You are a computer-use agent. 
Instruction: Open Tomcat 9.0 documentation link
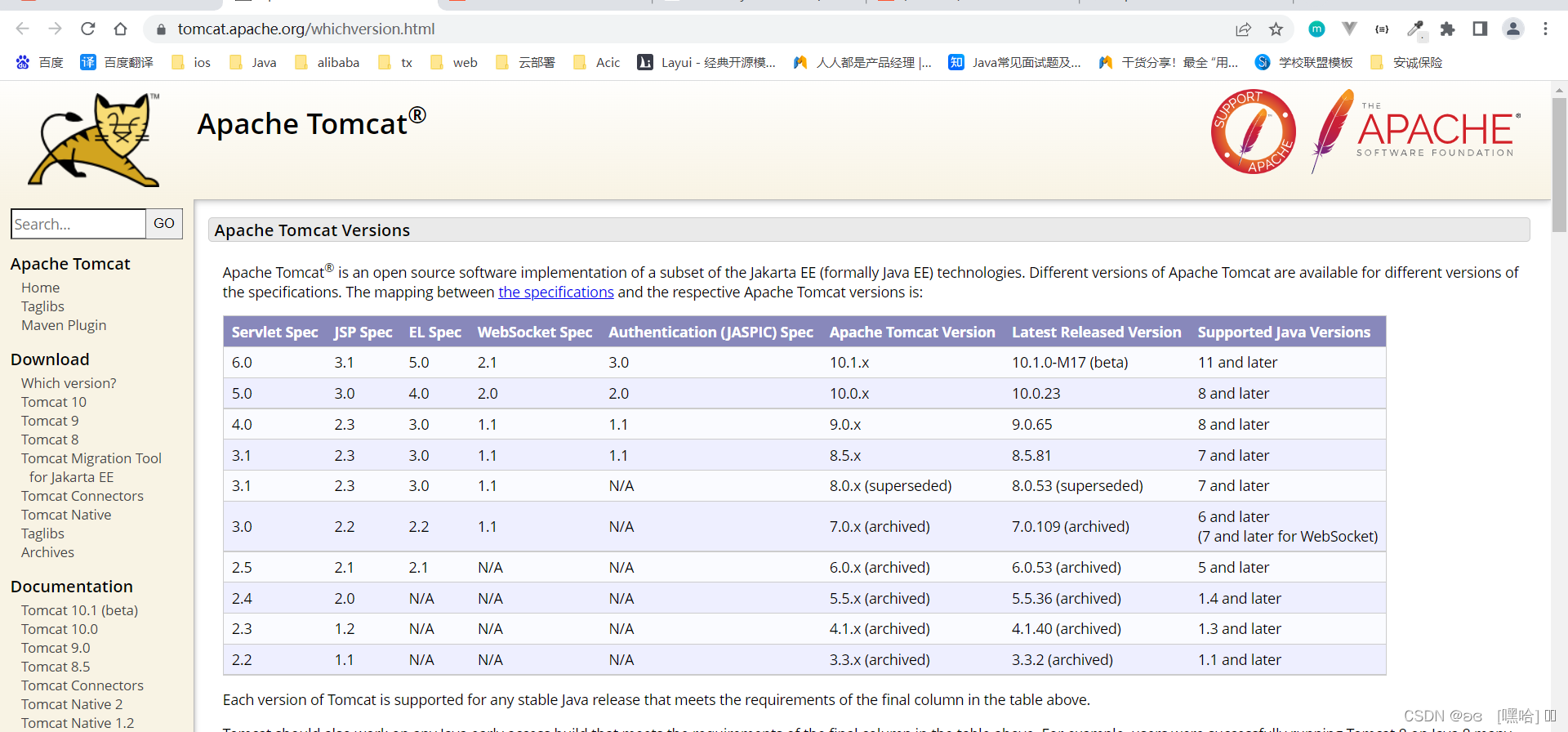click(x=56, y=648)
